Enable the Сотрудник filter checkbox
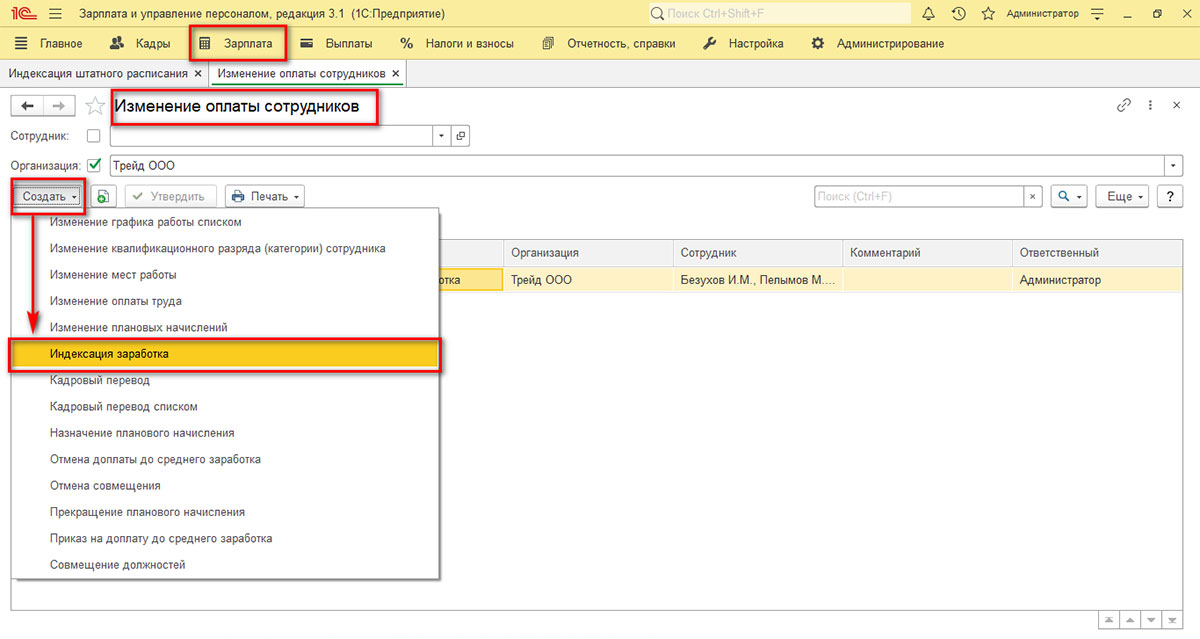The height and width of the screenshot is (639, 1200). 94,136
